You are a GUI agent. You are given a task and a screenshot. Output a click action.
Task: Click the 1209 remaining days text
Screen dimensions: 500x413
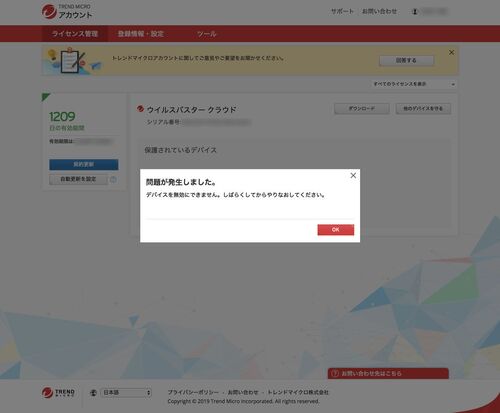point(62,117)
